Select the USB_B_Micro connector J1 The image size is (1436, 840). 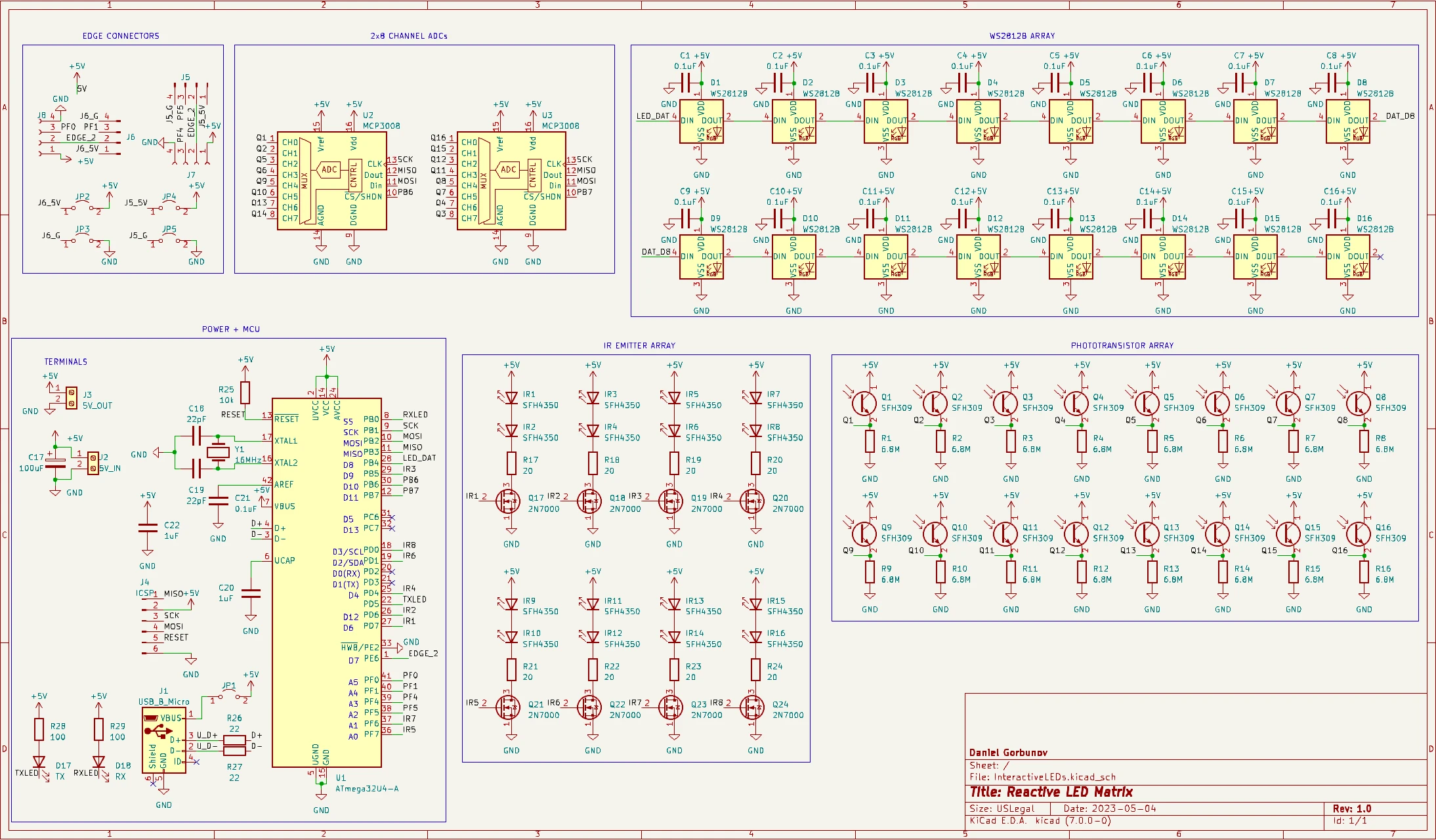point(163,738)
